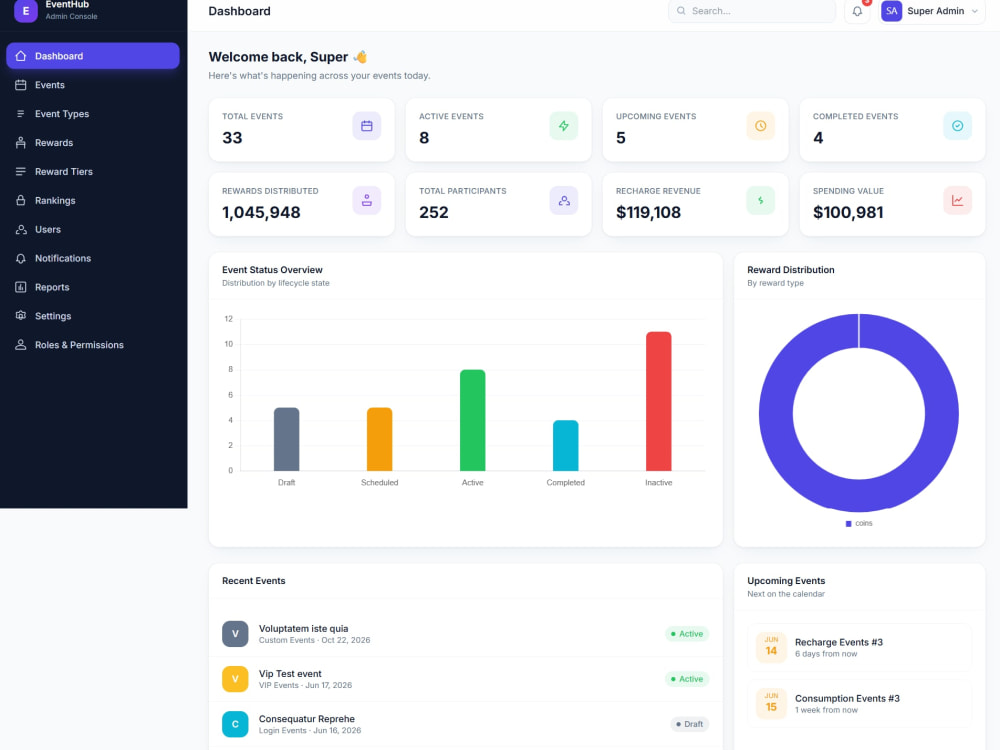Open Roles & Permissions page

point(93,345)
